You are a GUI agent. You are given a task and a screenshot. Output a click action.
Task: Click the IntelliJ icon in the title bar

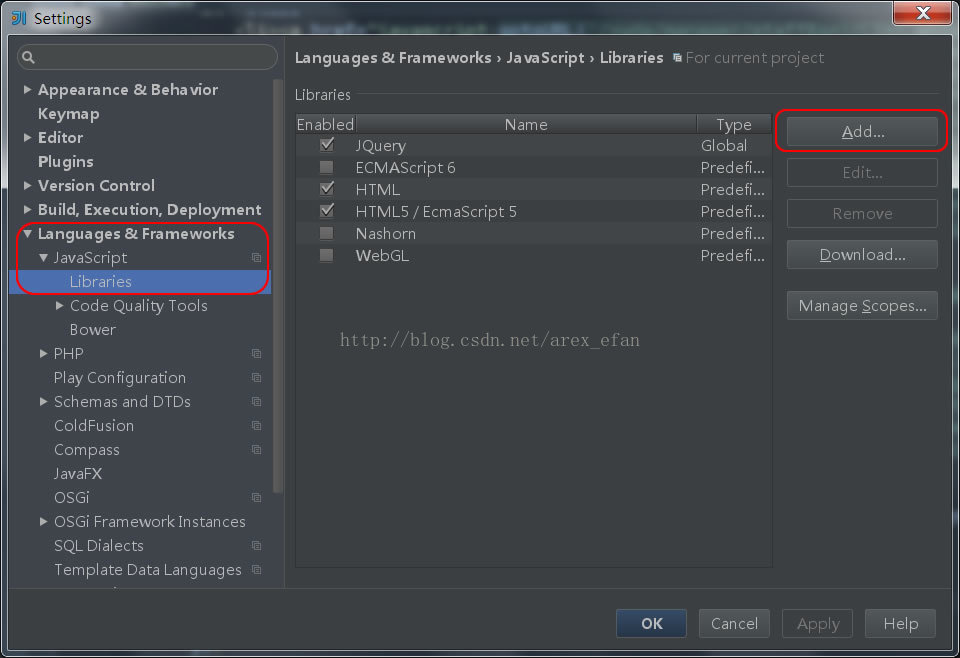19,18
